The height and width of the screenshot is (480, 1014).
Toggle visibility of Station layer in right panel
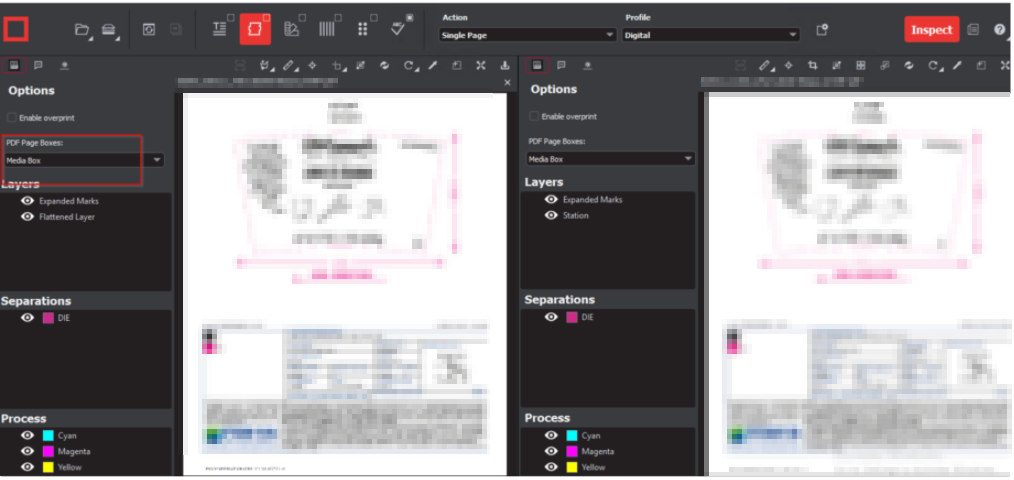tap(551, 215)
